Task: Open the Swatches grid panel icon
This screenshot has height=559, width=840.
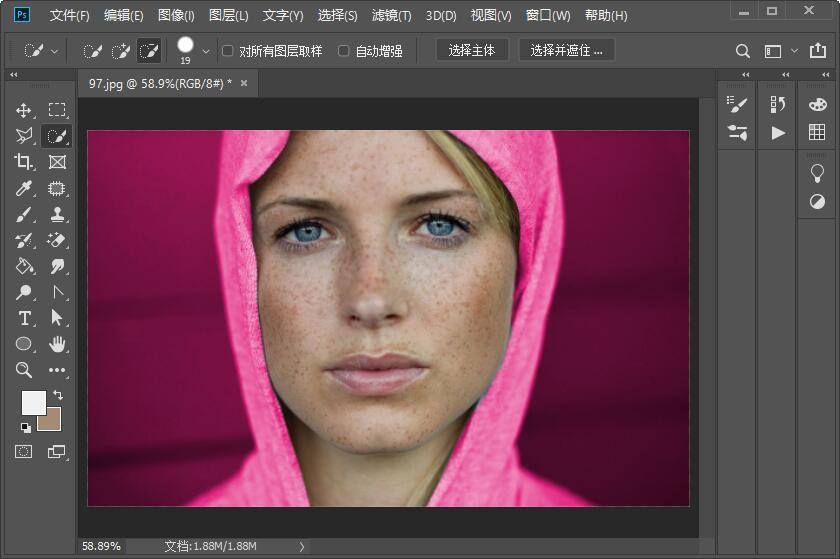Action: click(817, 132)
